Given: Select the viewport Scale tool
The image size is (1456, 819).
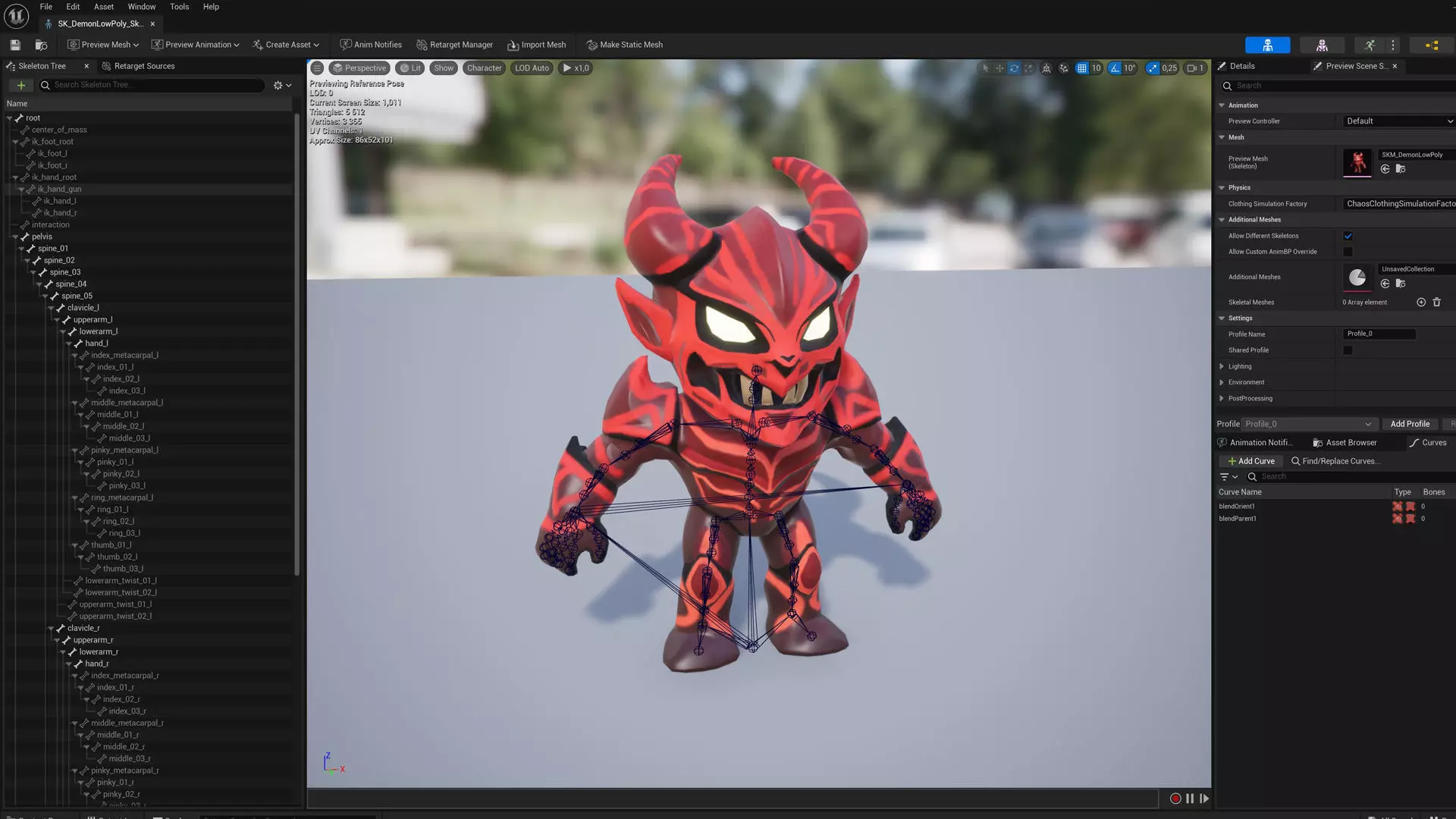Looking at the screenshot, I should click(1028, 68).
